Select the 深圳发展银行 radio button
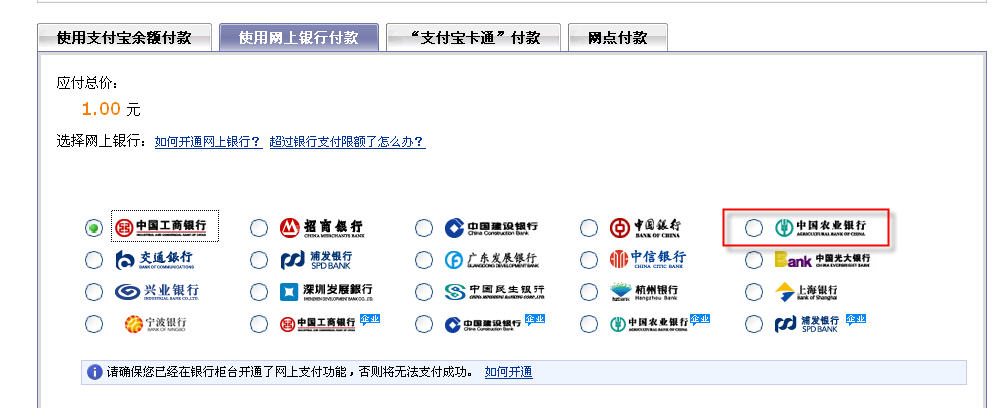 click(259, 292)
